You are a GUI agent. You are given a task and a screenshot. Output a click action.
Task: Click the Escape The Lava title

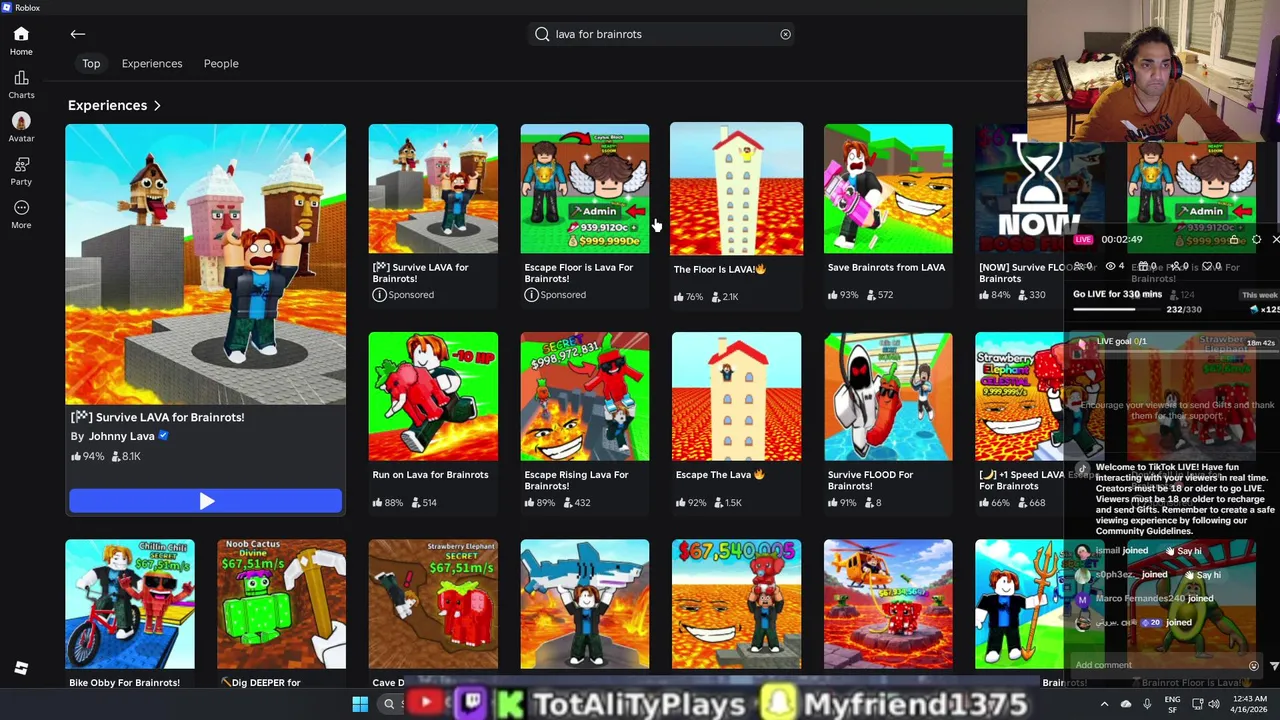pos(720,475)
